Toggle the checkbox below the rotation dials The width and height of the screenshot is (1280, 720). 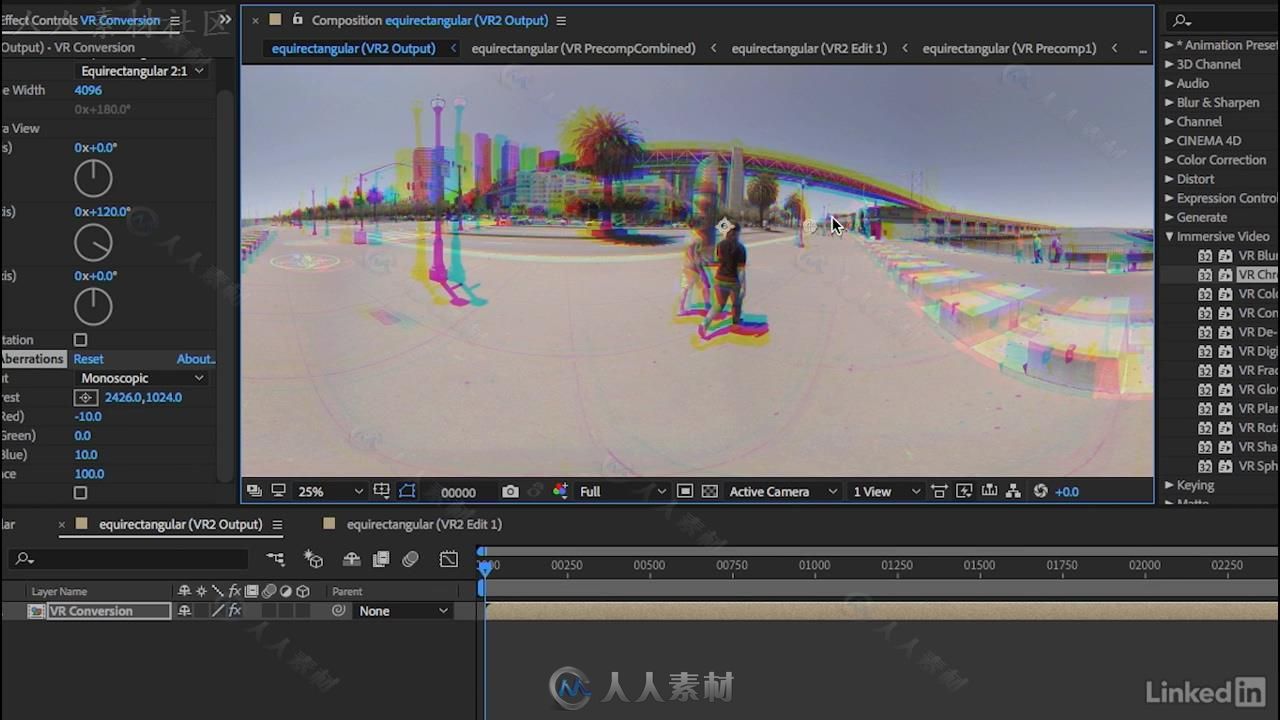80,340
